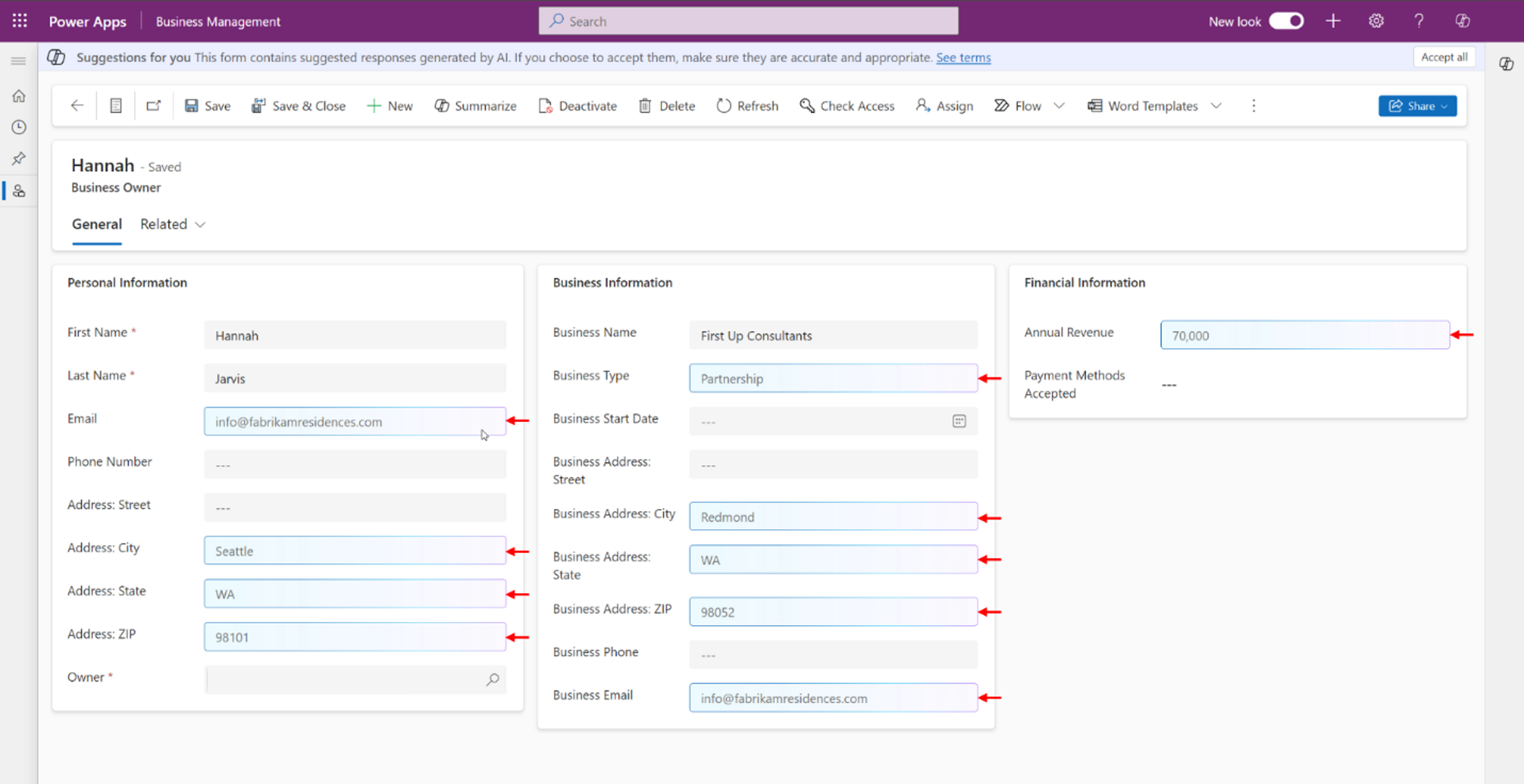Click the more options ellipsis icon
The image size is (1524, 784).
(x=1254, y=105)
